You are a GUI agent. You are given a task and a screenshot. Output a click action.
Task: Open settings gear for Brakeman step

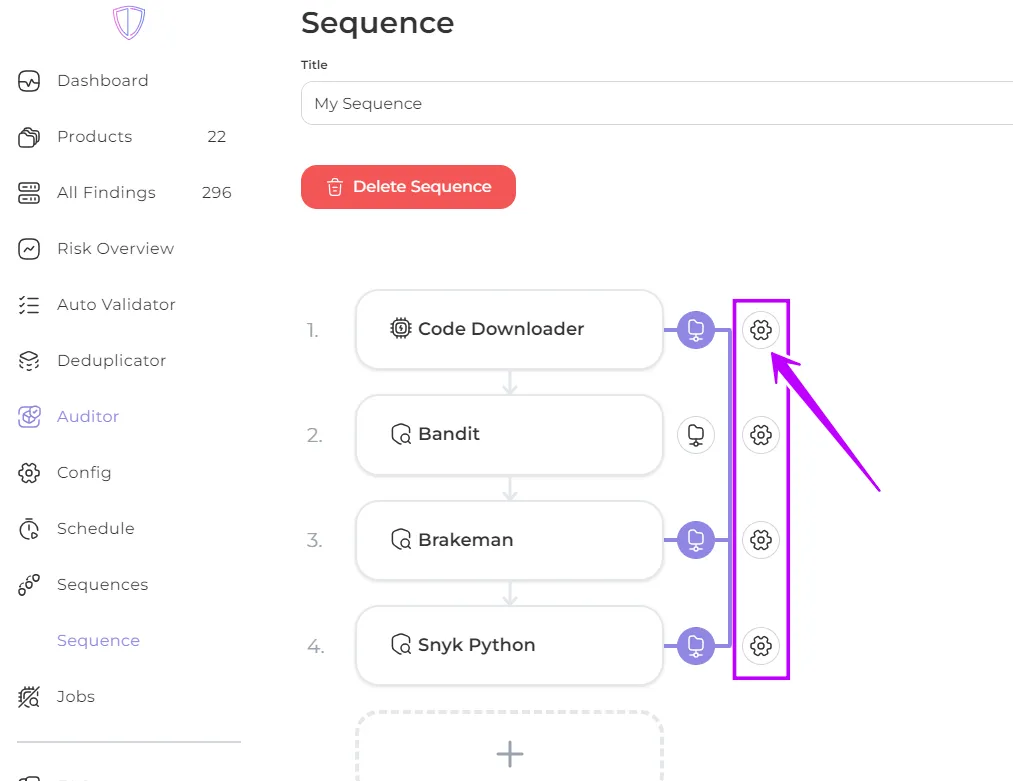pyautogui.click(x=761, y=540)
